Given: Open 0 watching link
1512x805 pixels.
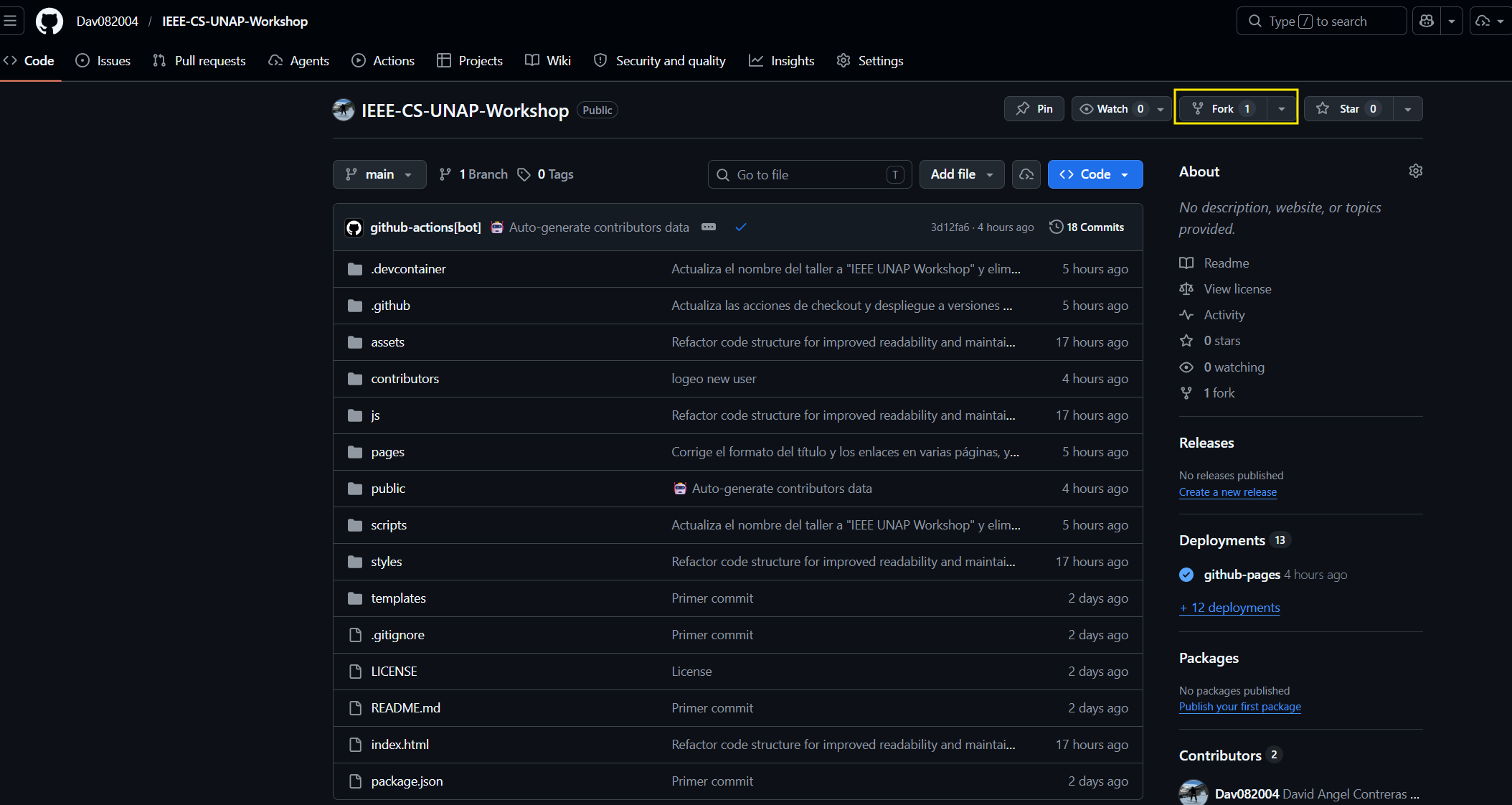Looking at the screenshot, I should 1234,367.
